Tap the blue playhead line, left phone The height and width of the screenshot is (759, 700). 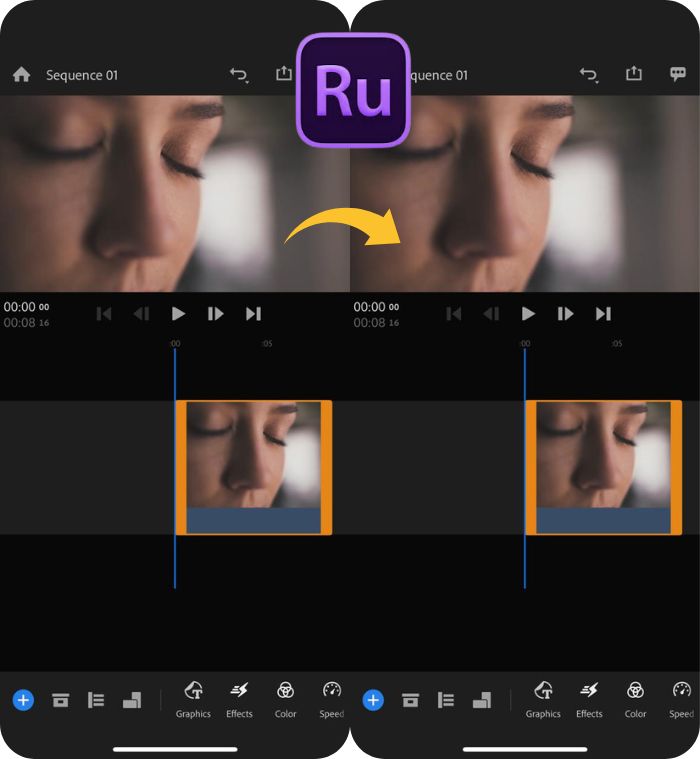175,469
